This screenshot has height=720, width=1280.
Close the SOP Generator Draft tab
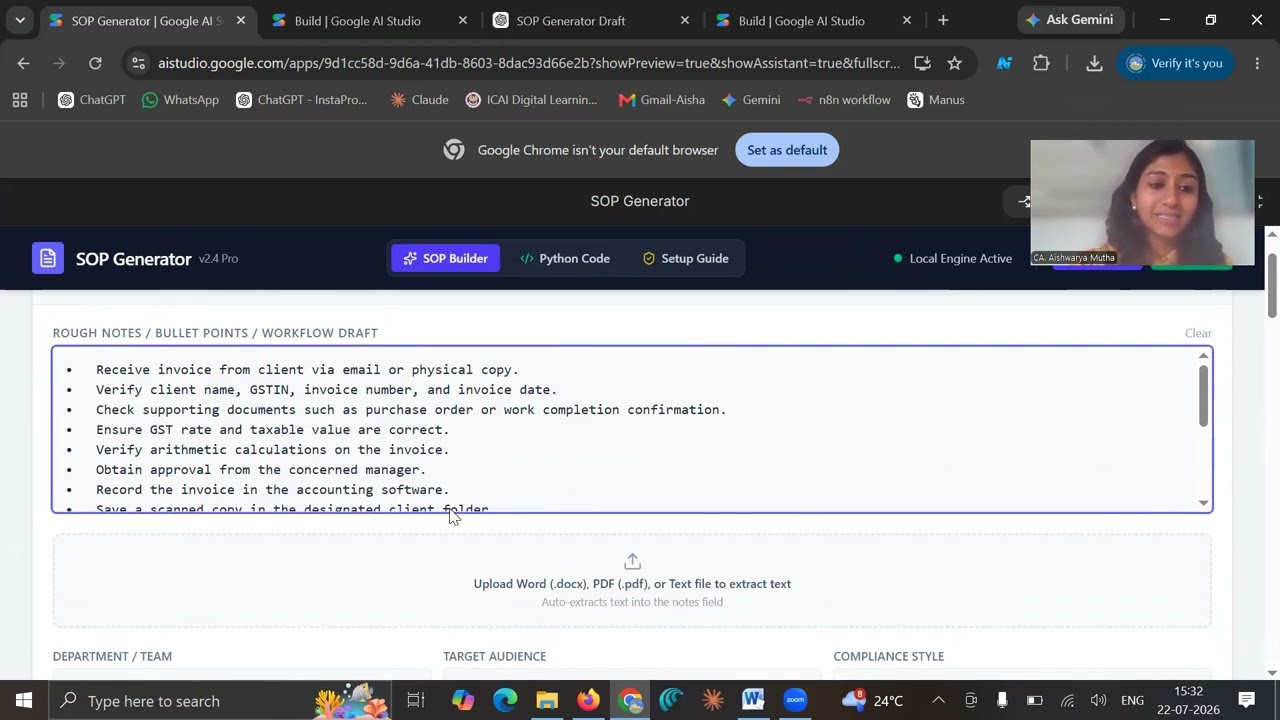click(x=684, y=20)
